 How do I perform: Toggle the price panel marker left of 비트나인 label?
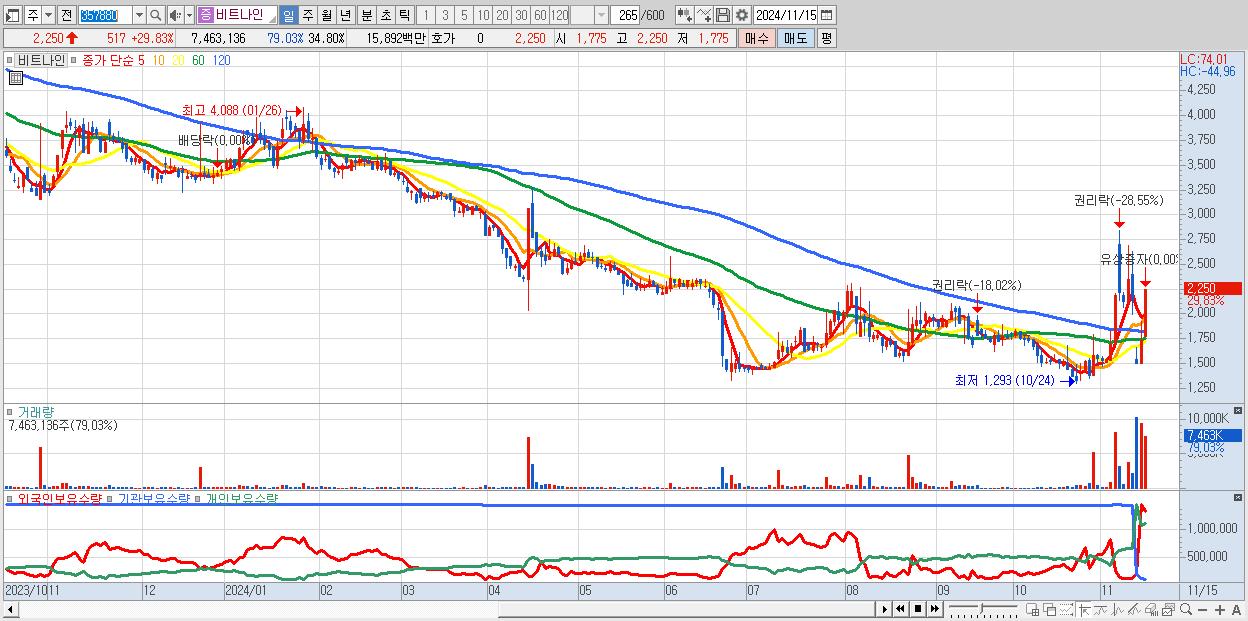coord(11,60)
